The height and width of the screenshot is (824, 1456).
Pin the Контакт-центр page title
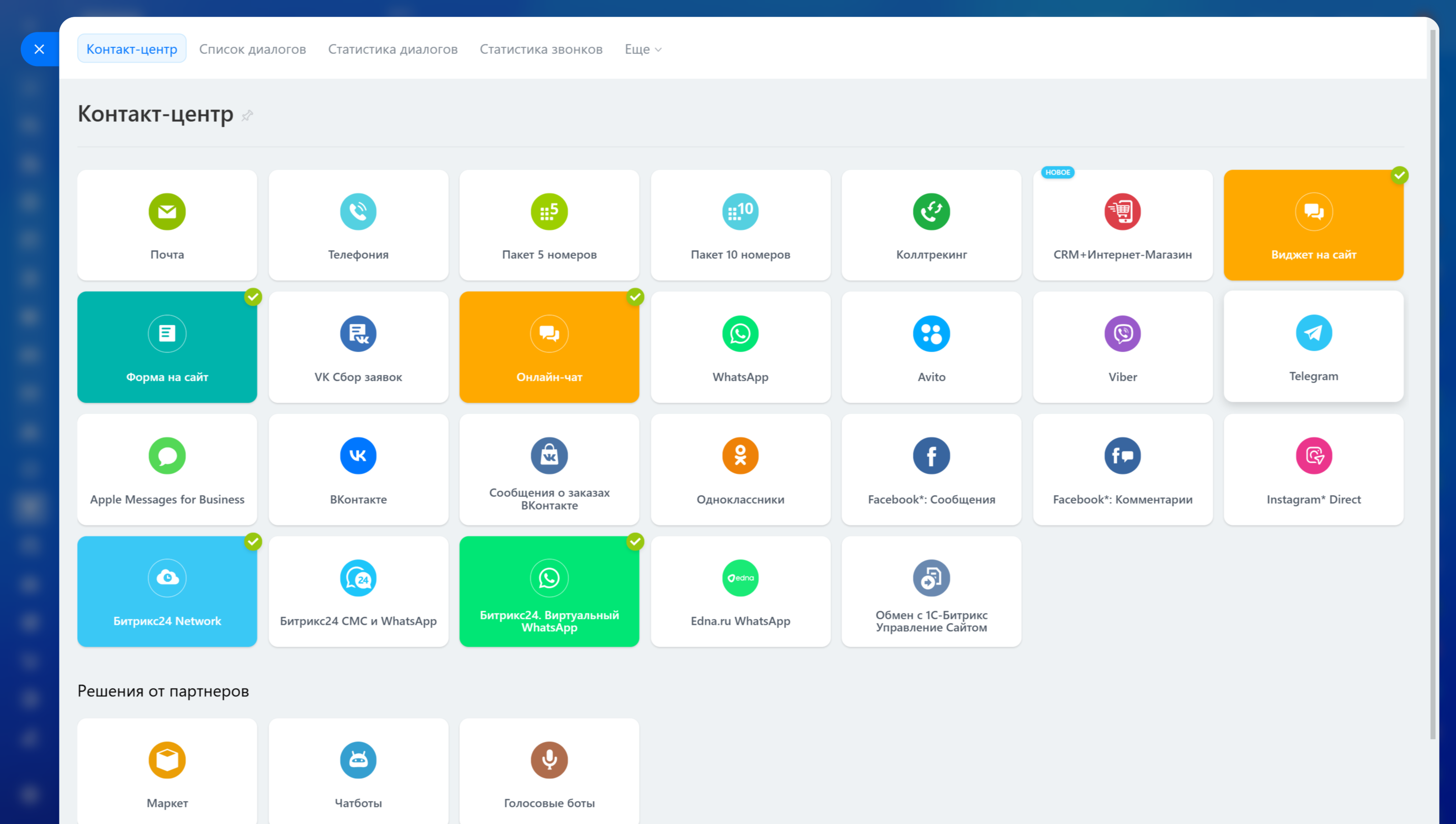(247, 116)
